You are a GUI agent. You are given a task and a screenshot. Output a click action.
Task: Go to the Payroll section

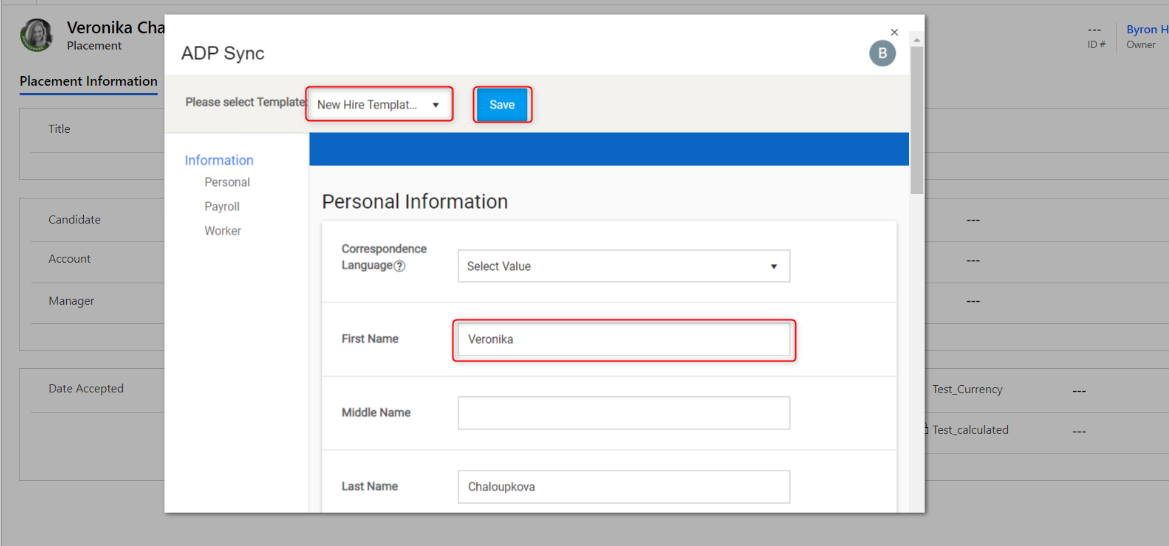[x=222, y=207]
